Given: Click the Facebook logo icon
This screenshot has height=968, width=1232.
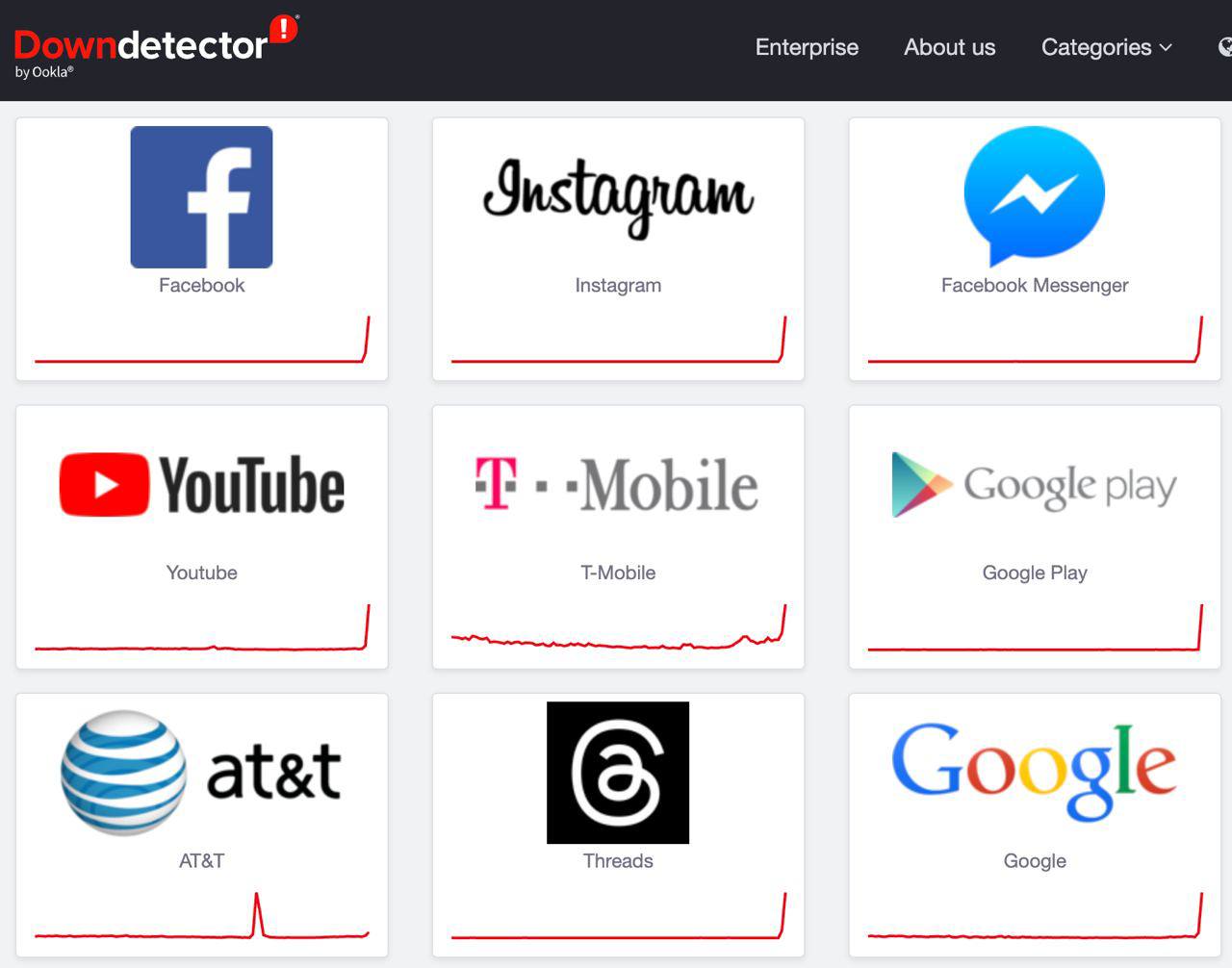Looking at the screenshot, I should coord(201,197).
